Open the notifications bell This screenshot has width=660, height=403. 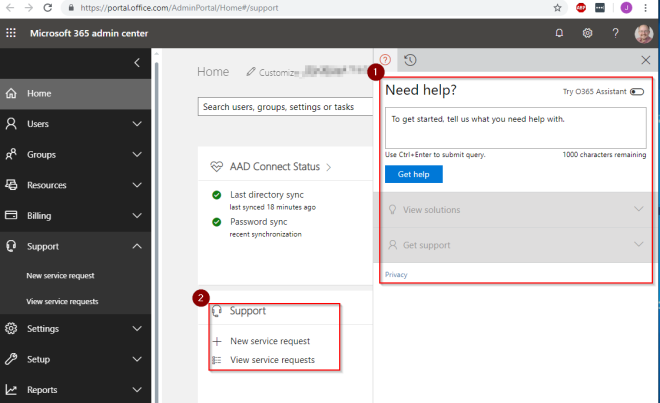coord(559,33)
